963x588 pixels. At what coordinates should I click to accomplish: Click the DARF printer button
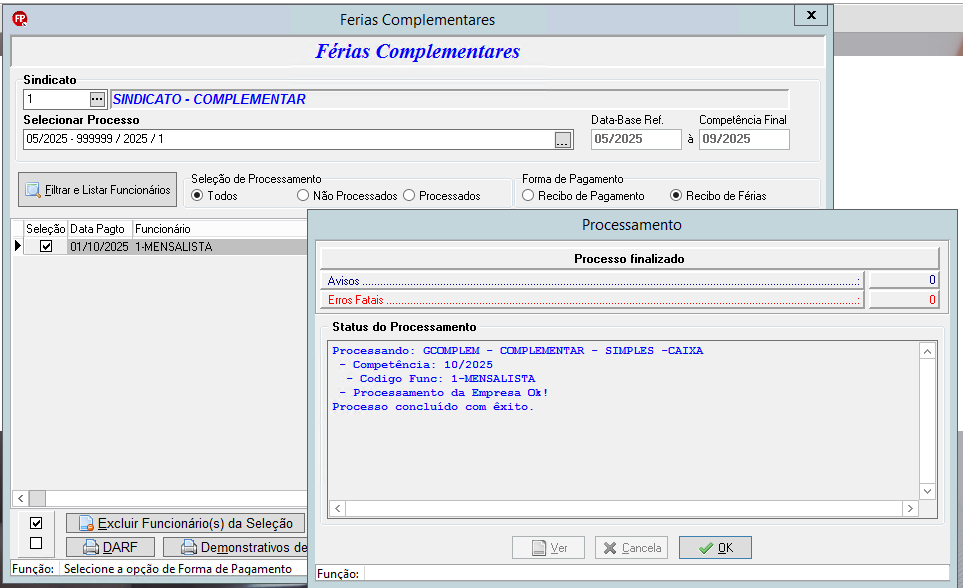point(111,547)
